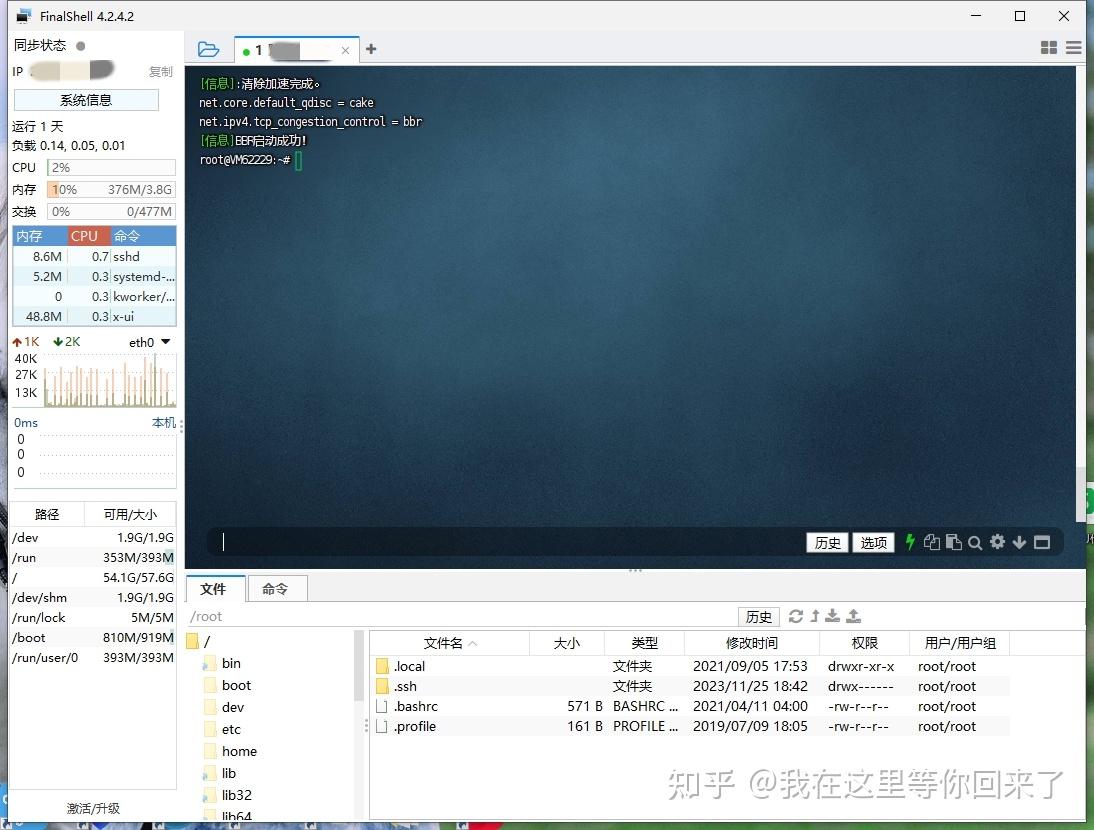Go to parent directory arrow
Viewport: 1094px width, 830px height.
814,616
